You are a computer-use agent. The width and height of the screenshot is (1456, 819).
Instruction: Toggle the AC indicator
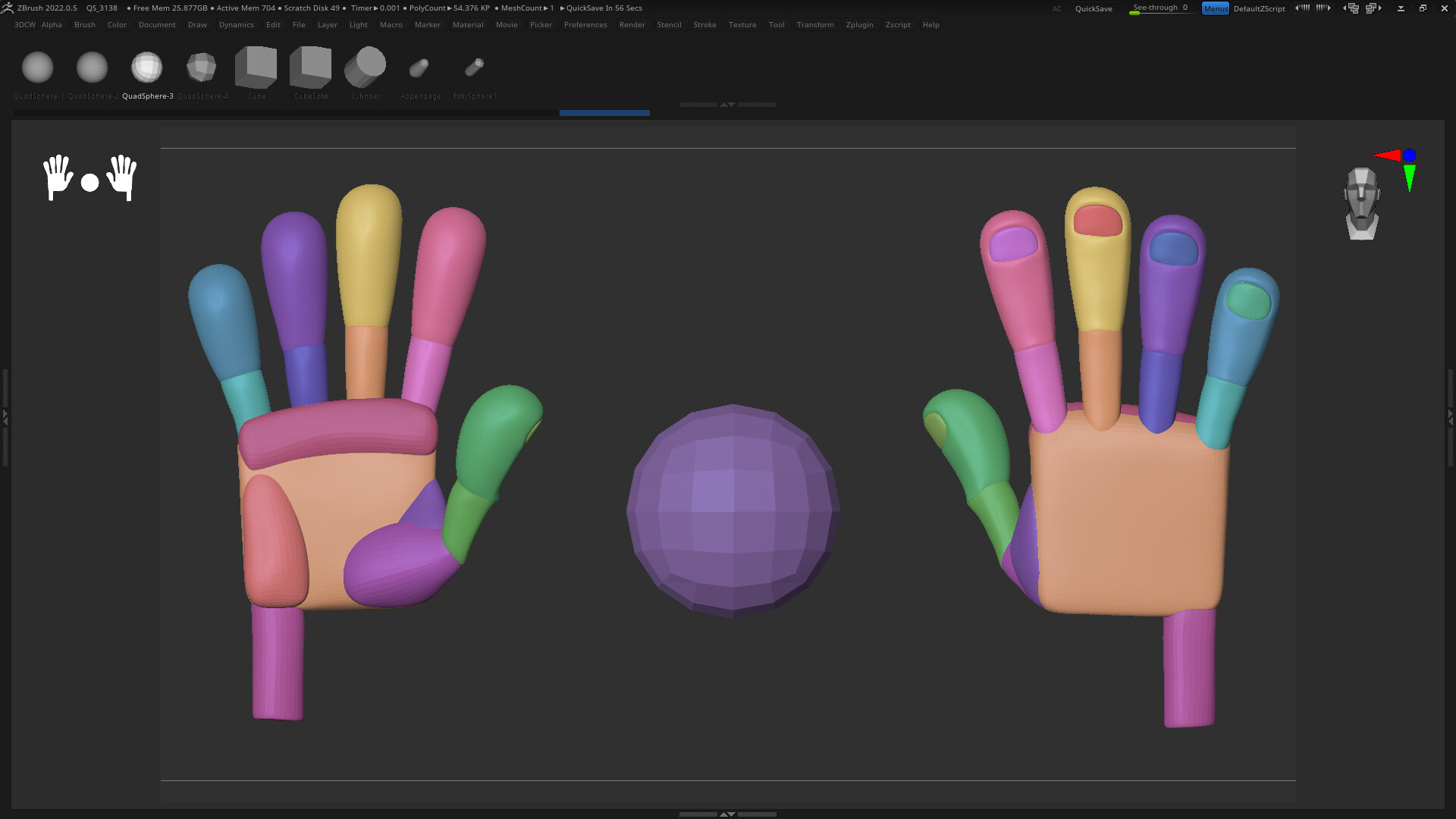(1057, 9)
